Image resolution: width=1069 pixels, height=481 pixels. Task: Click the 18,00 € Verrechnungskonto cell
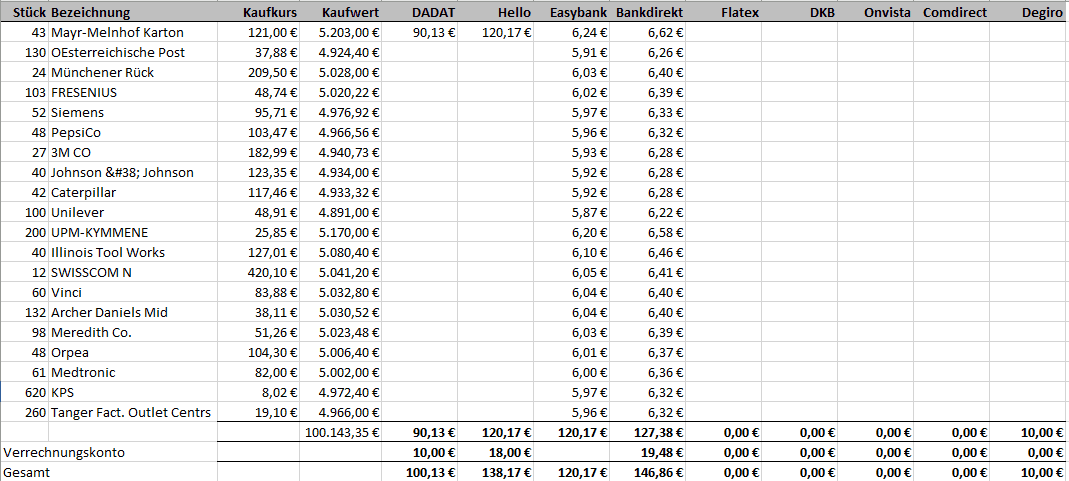click(496, 452)
